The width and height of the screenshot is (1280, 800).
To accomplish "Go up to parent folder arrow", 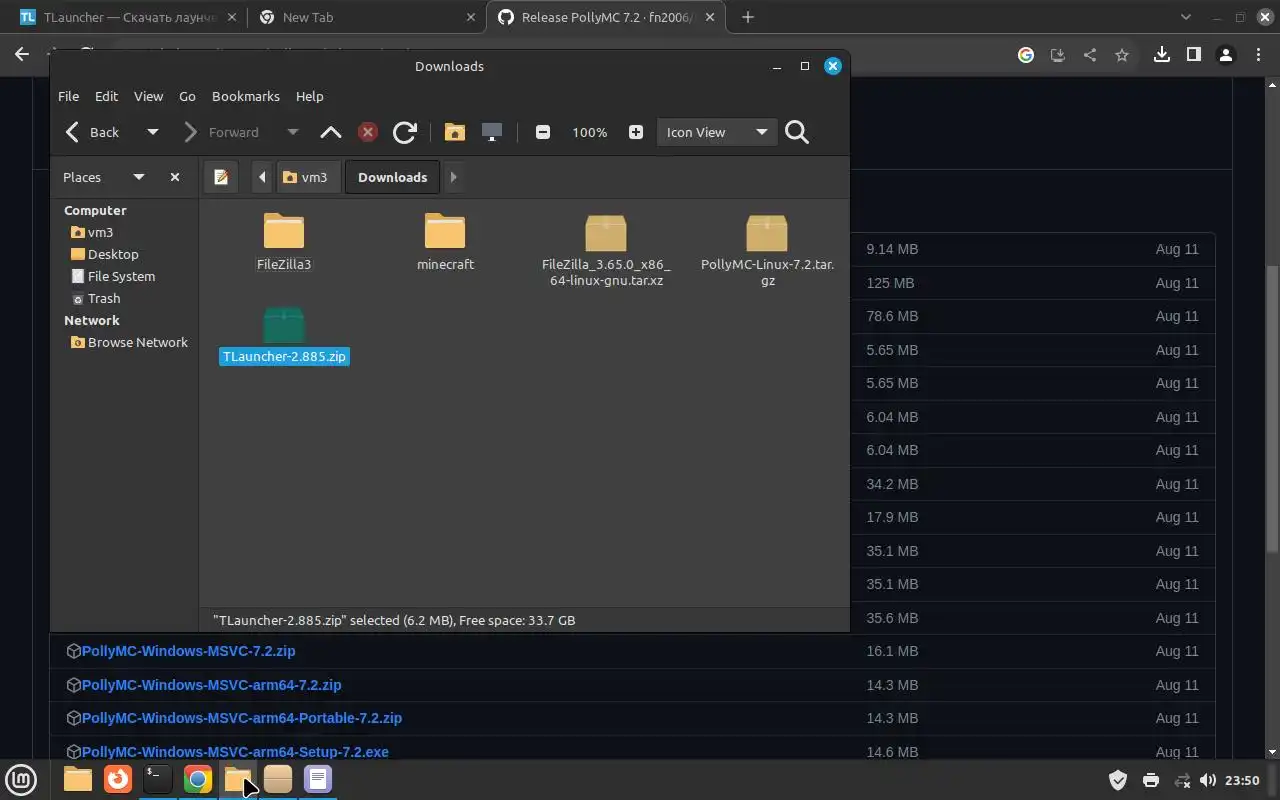I will tap(331, 132).
